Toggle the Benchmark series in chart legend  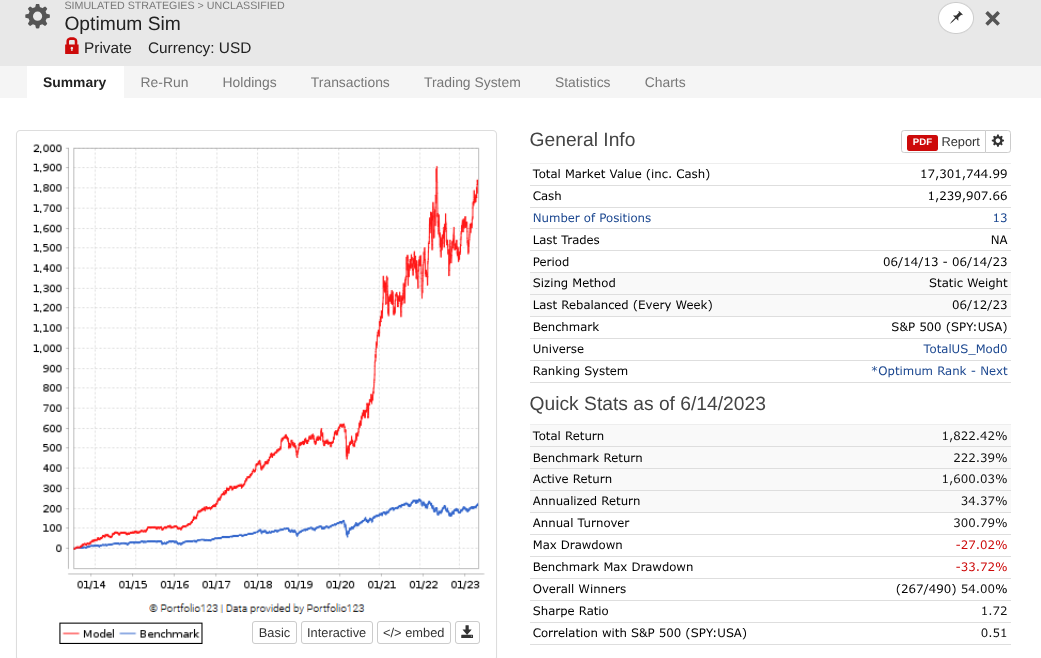coord(160,633)
